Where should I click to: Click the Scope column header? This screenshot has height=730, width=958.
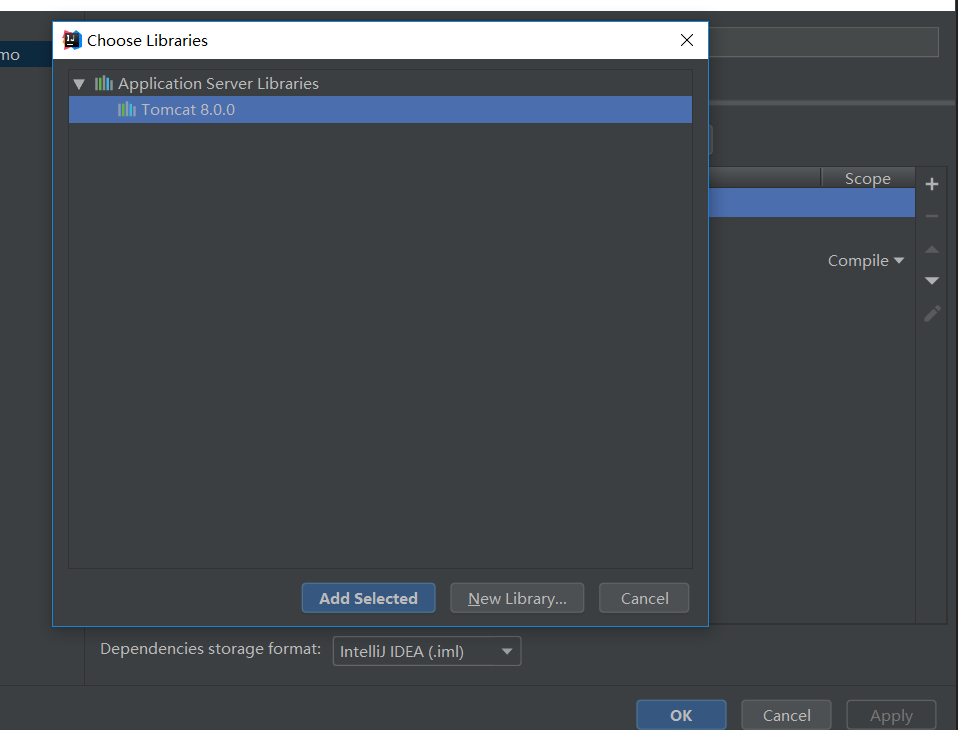(868, 178)
